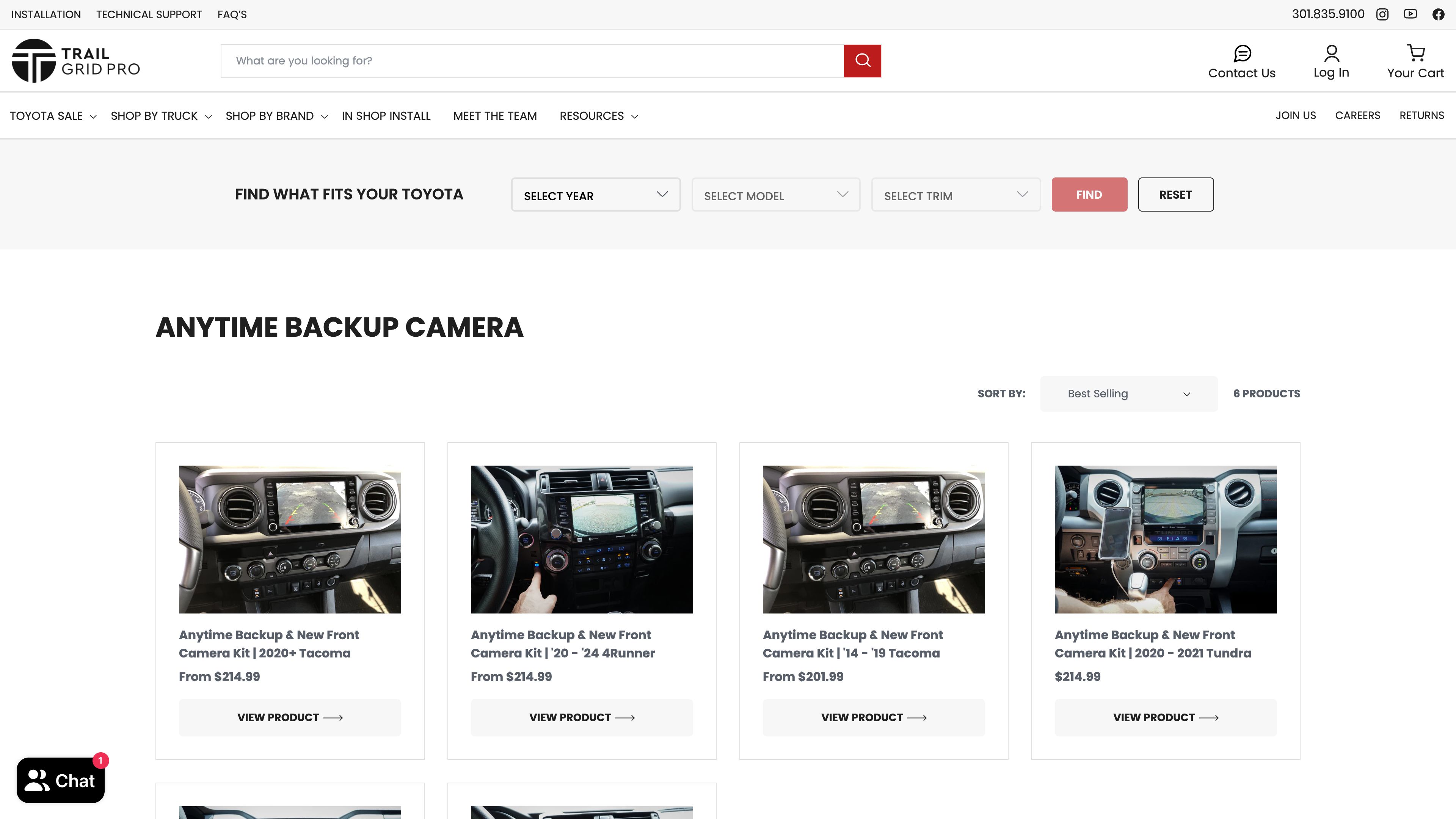Open Your Cart shopping cart icon
This screenshot has width=1456, height=819.
click(1415, 53)
